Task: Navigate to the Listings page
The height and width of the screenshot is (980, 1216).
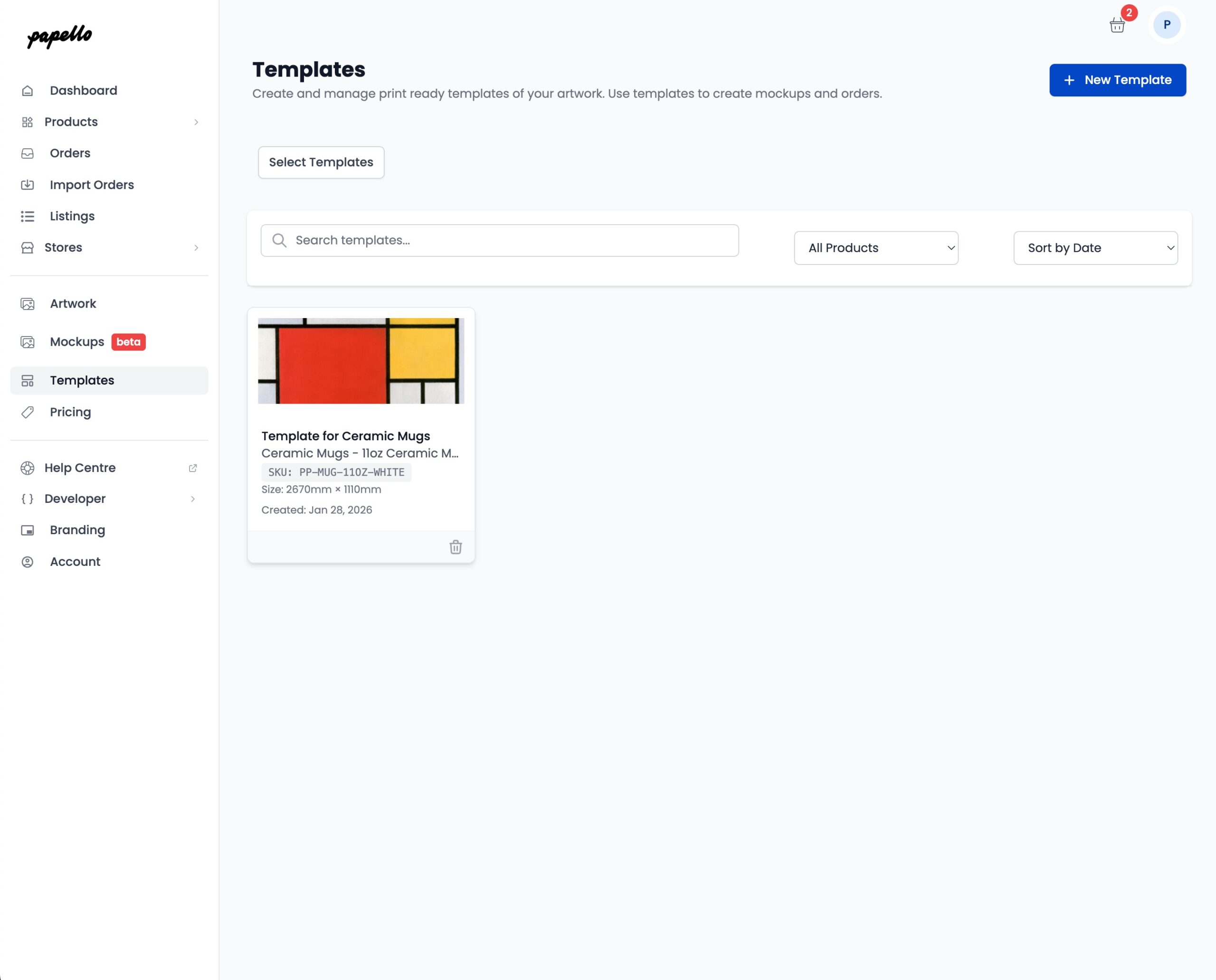Action: coord(72,216)
